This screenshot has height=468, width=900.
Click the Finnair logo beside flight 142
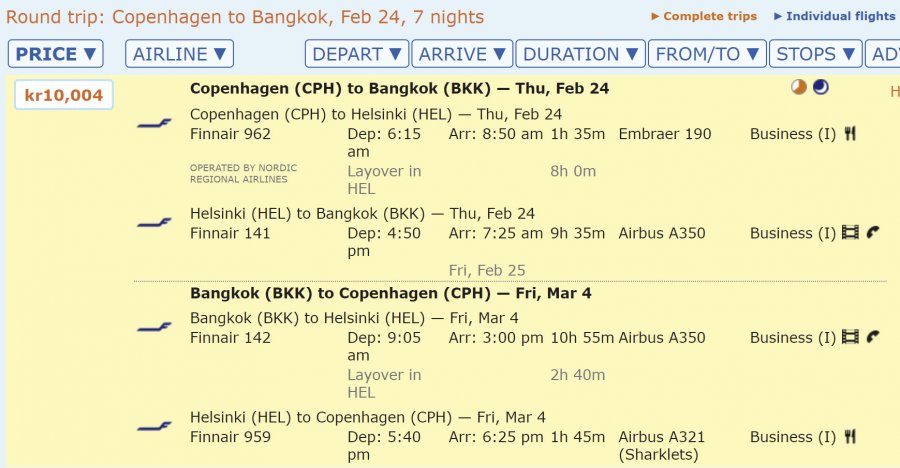[x=154, y=327]
